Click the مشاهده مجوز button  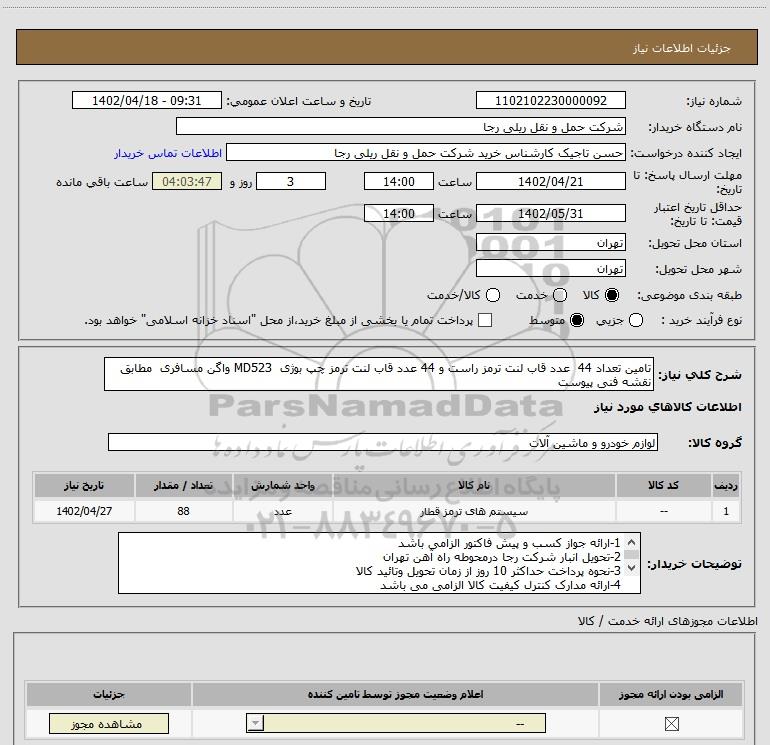coord(109,724)
